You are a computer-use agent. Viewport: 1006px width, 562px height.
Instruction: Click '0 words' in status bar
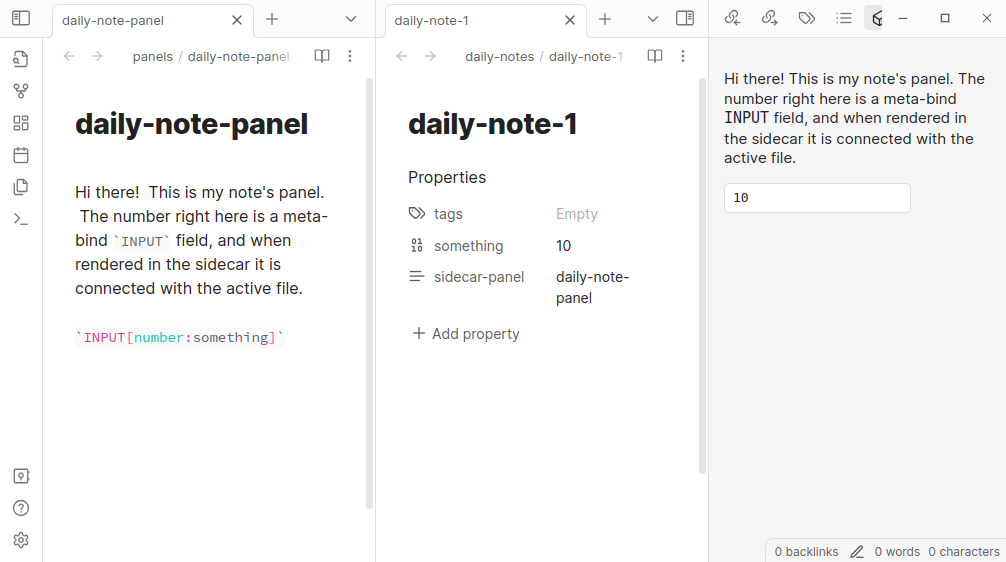tap(897, 552)
